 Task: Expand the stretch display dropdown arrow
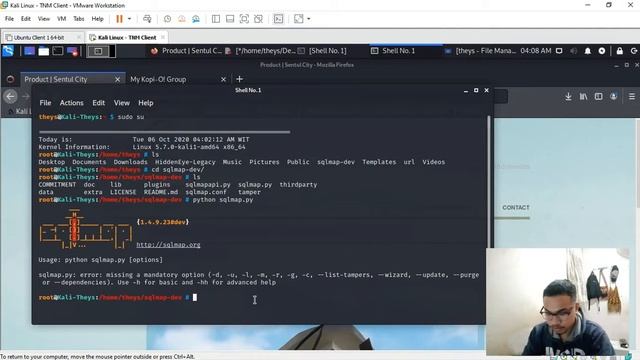point(309,19)
